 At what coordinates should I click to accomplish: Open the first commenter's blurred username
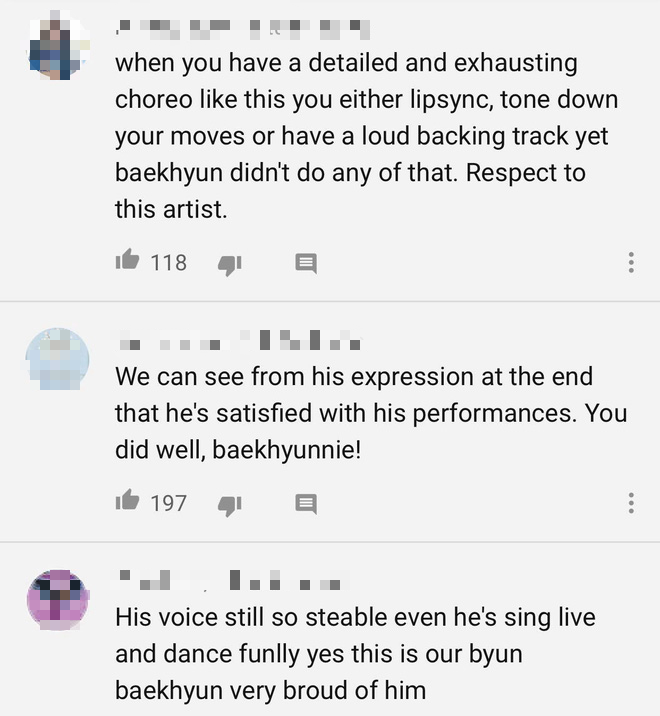(242, 28)
